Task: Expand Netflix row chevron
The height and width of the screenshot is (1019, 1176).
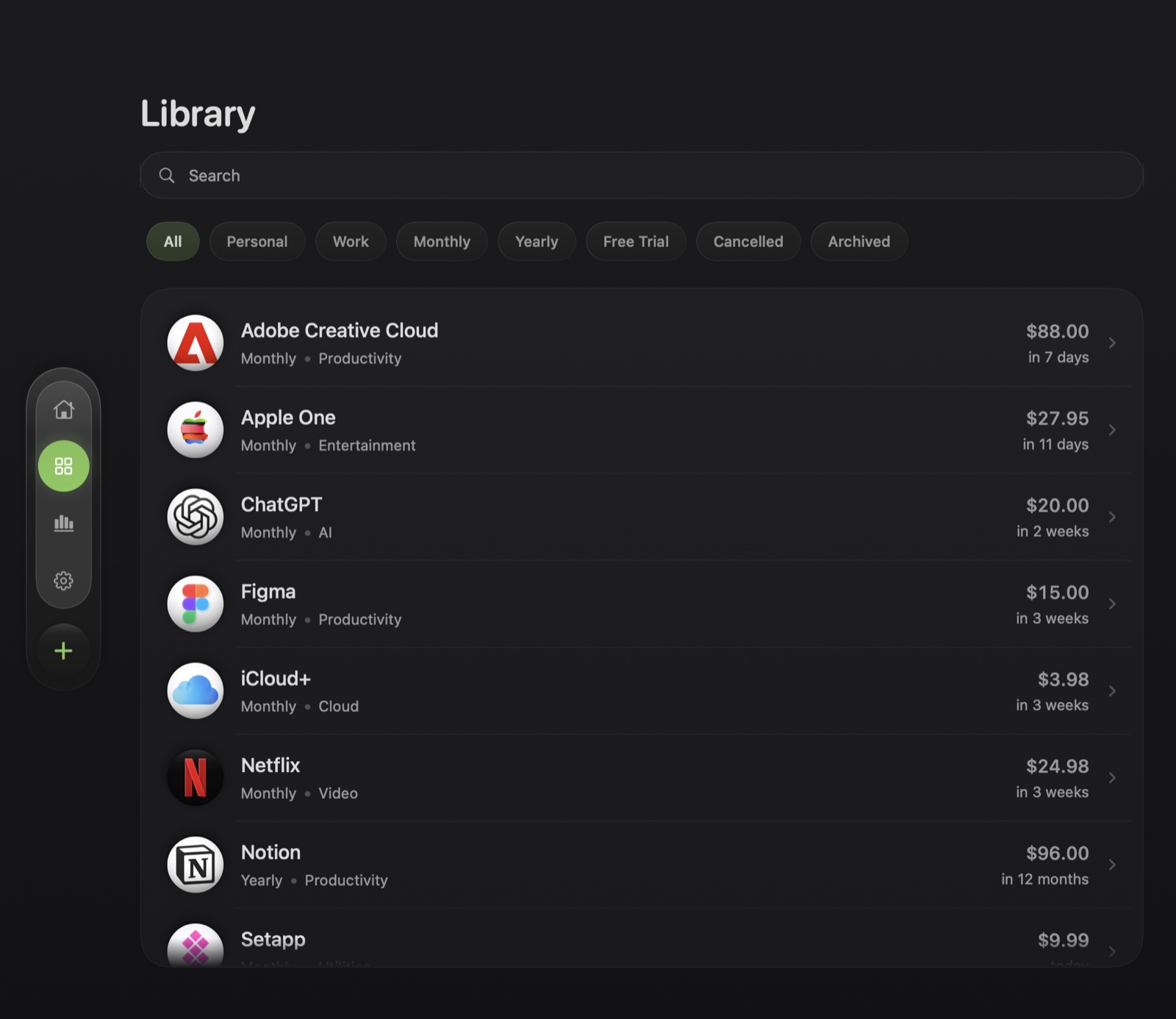Action: [x=1112, y=778]
